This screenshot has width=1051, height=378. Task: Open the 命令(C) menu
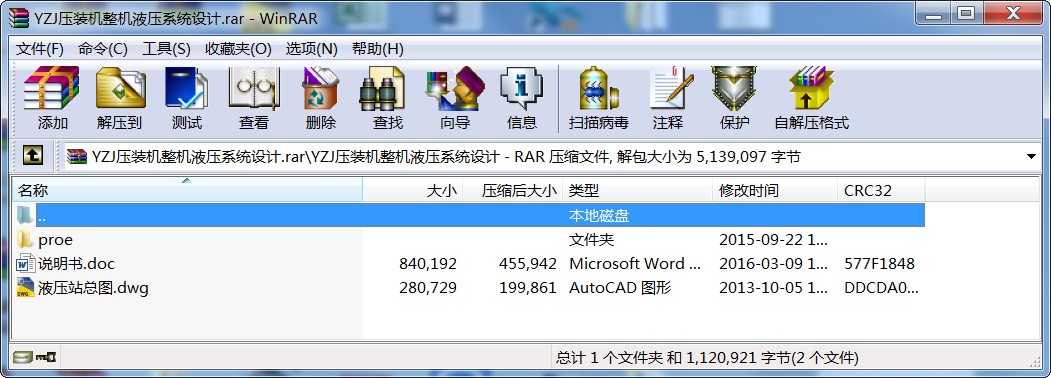[103, 49]
